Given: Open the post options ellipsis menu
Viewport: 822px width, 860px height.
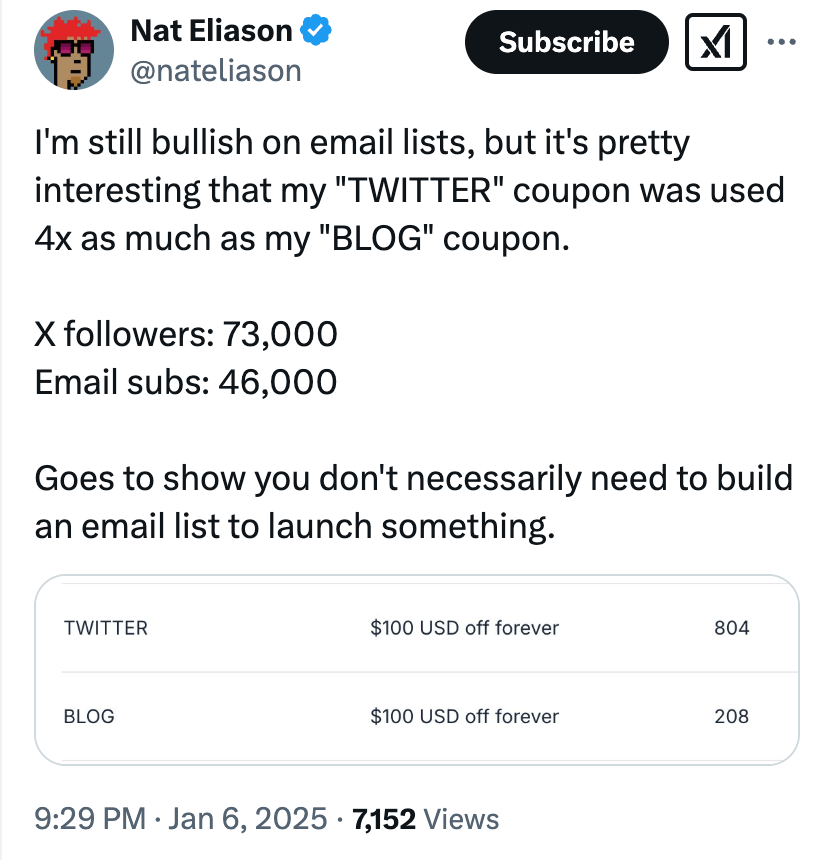Looking at the screenshot, I should point(783,40).
